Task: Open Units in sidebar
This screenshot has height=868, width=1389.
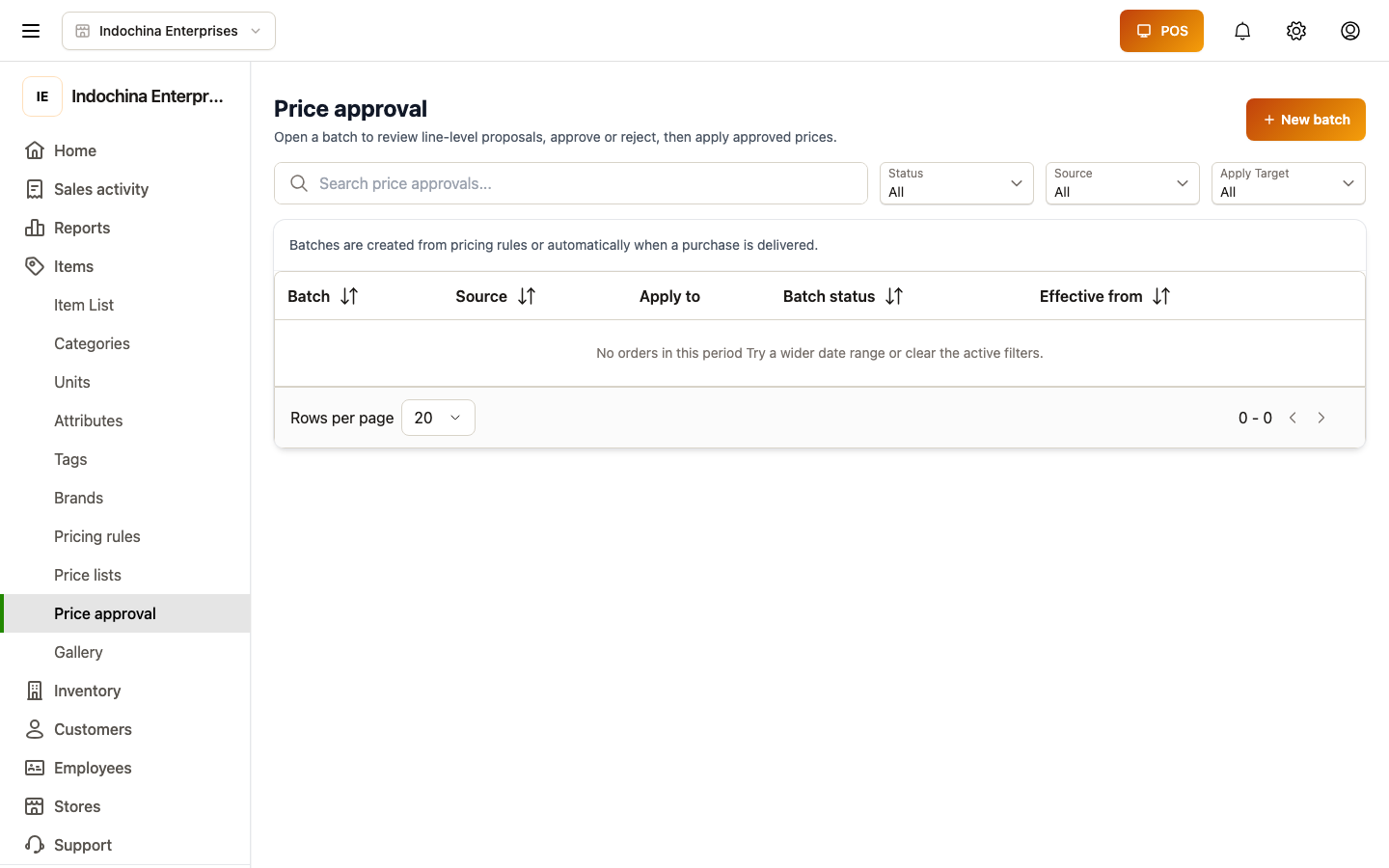Action: [x=125, y=382]
